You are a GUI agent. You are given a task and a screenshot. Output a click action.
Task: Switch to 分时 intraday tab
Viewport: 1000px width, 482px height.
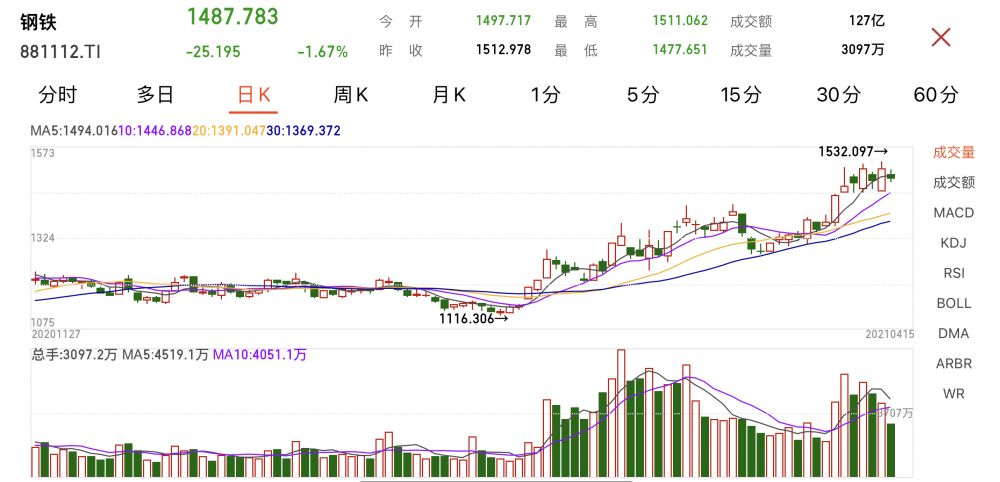coord(57,95)
